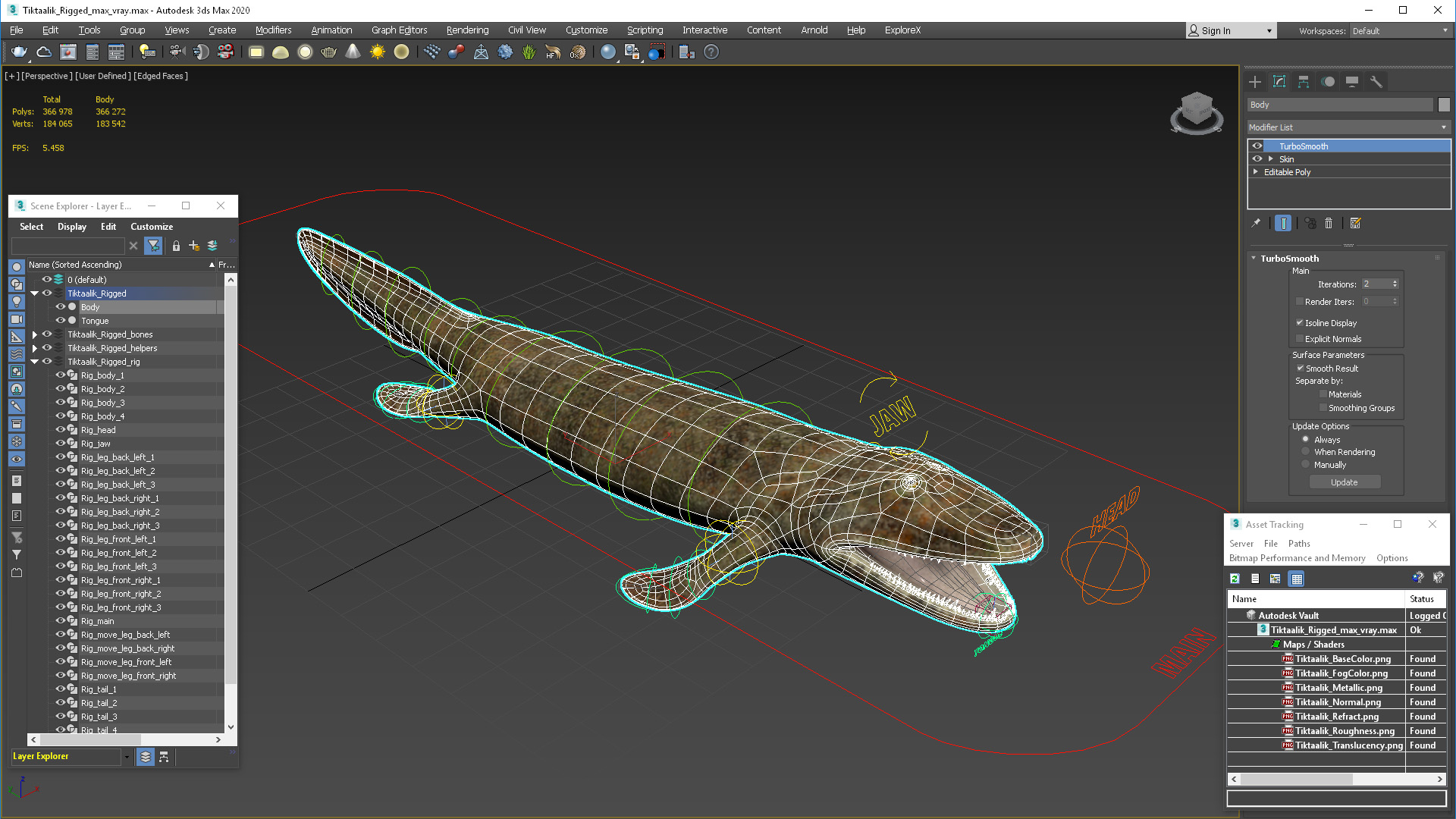Toggle TurboSmooth modifier visibility eye

pos(1257,146)
